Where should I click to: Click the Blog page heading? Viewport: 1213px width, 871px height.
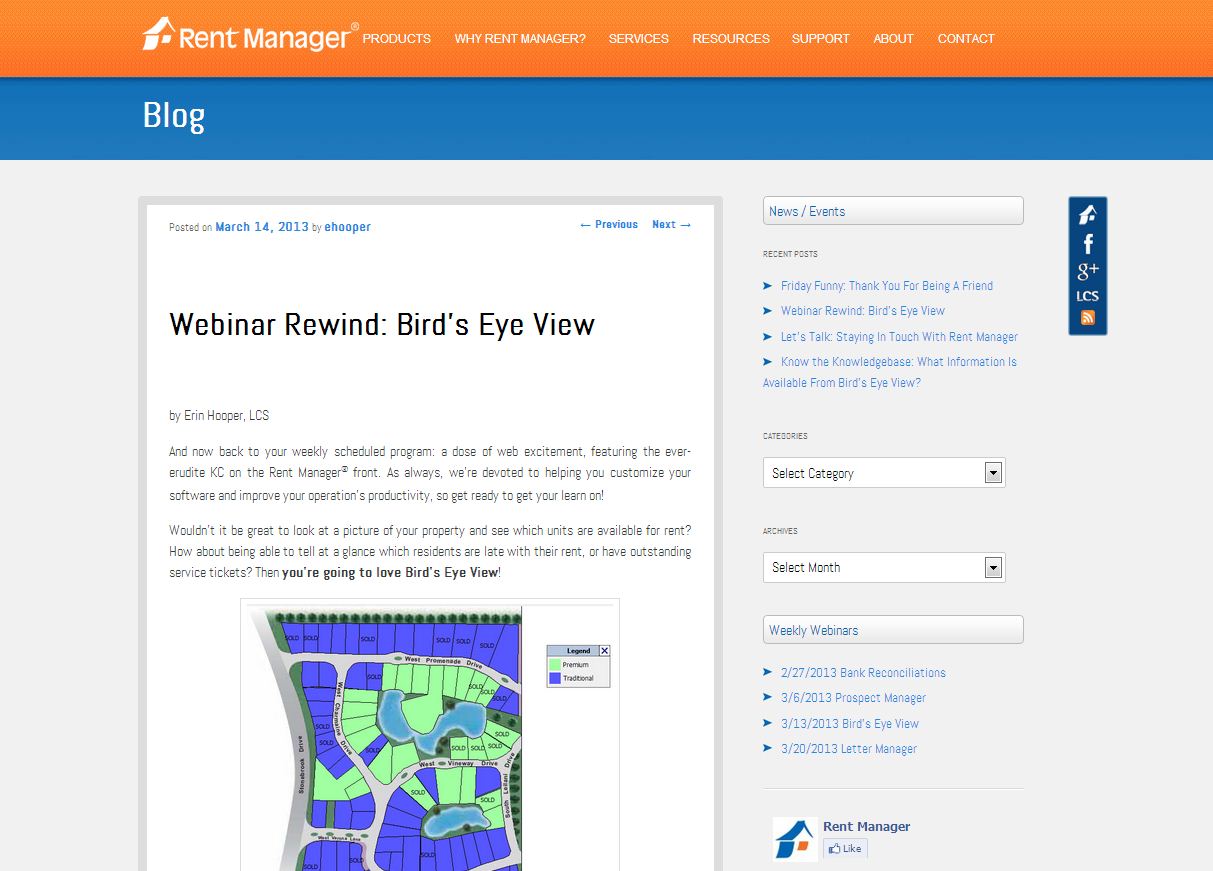174,115
